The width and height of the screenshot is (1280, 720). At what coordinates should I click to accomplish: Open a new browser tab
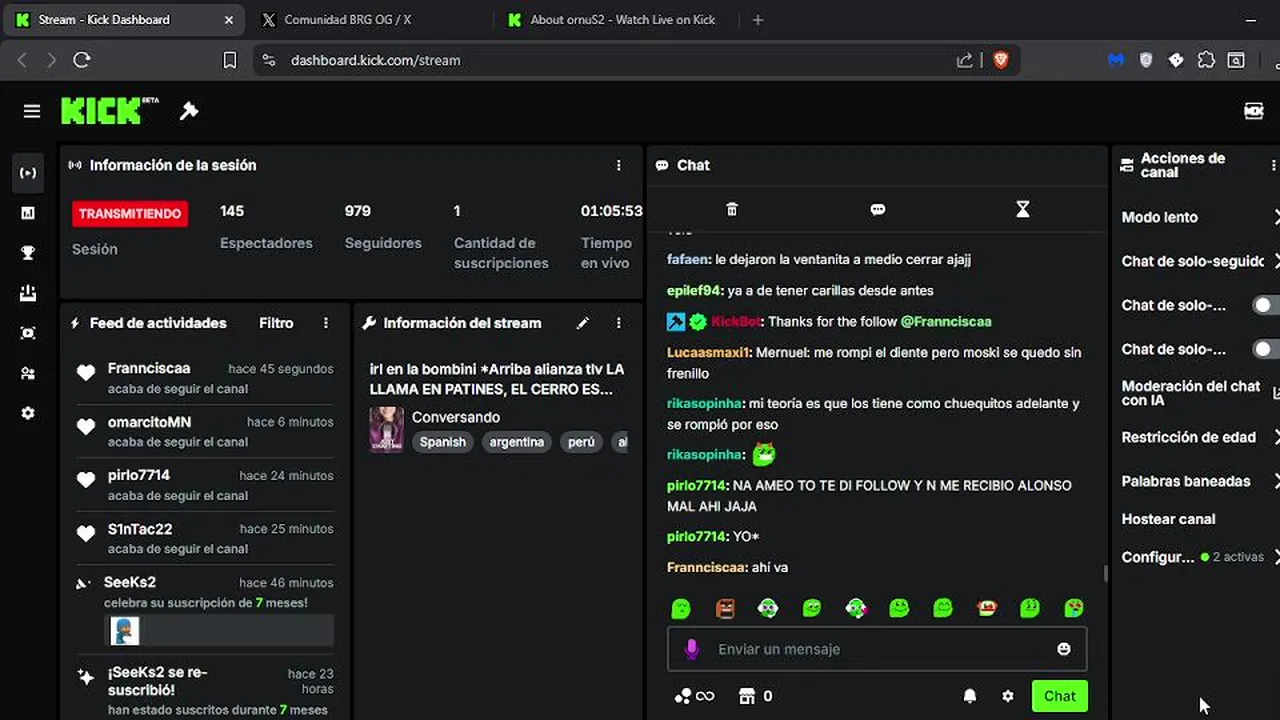point(758,19)
